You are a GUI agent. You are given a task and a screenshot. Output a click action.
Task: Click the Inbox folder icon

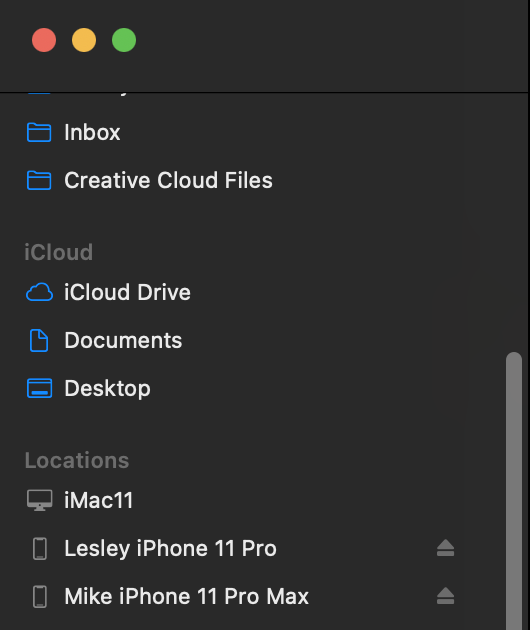point(39,132)
